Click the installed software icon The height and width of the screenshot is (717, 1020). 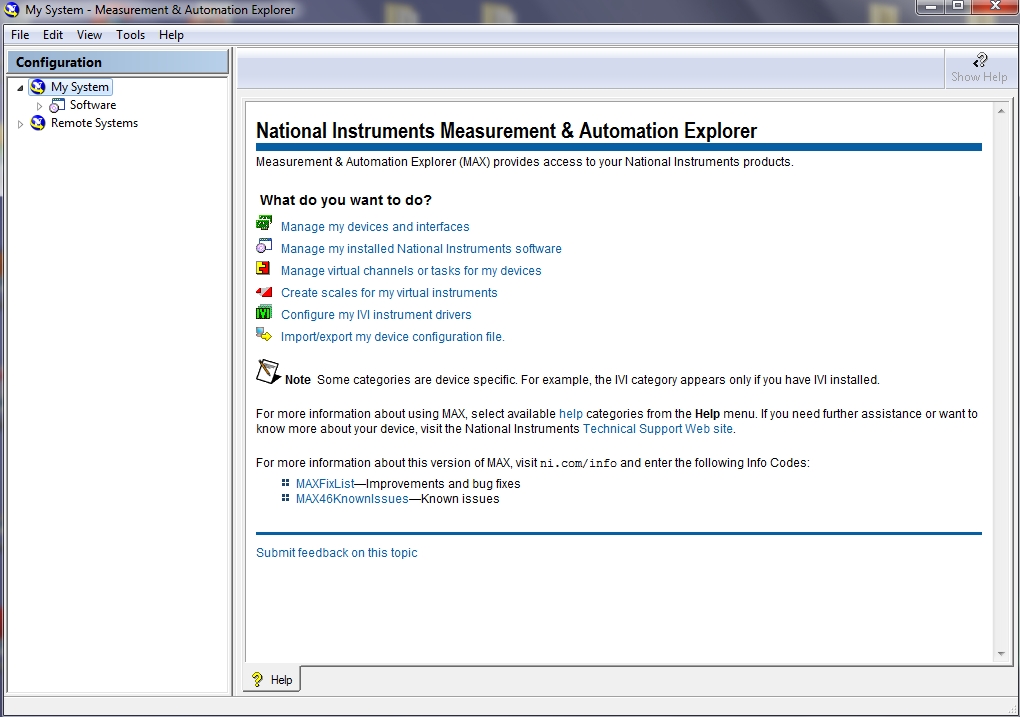point(263,245)
